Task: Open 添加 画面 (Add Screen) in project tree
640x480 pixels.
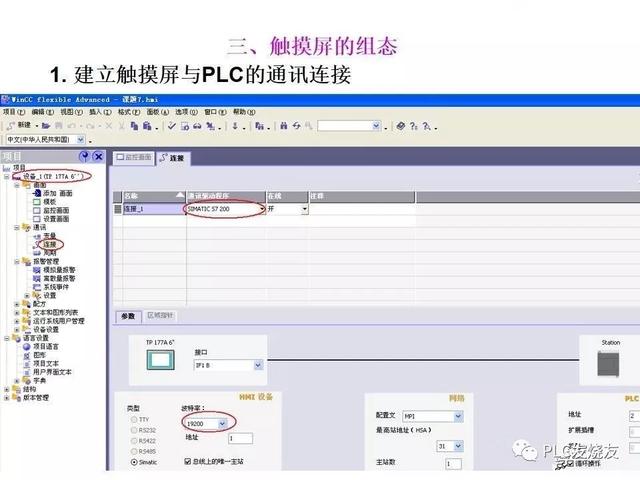Action: [x=50, y=193]
